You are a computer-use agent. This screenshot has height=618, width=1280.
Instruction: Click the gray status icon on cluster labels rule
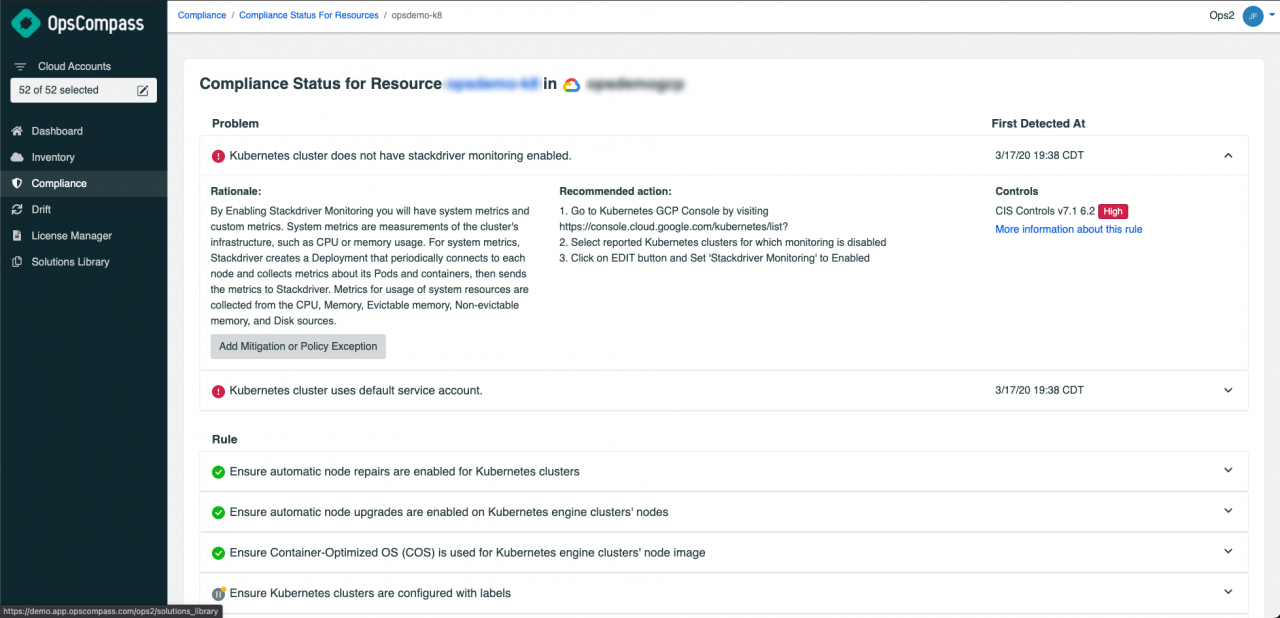coord(218,593)
